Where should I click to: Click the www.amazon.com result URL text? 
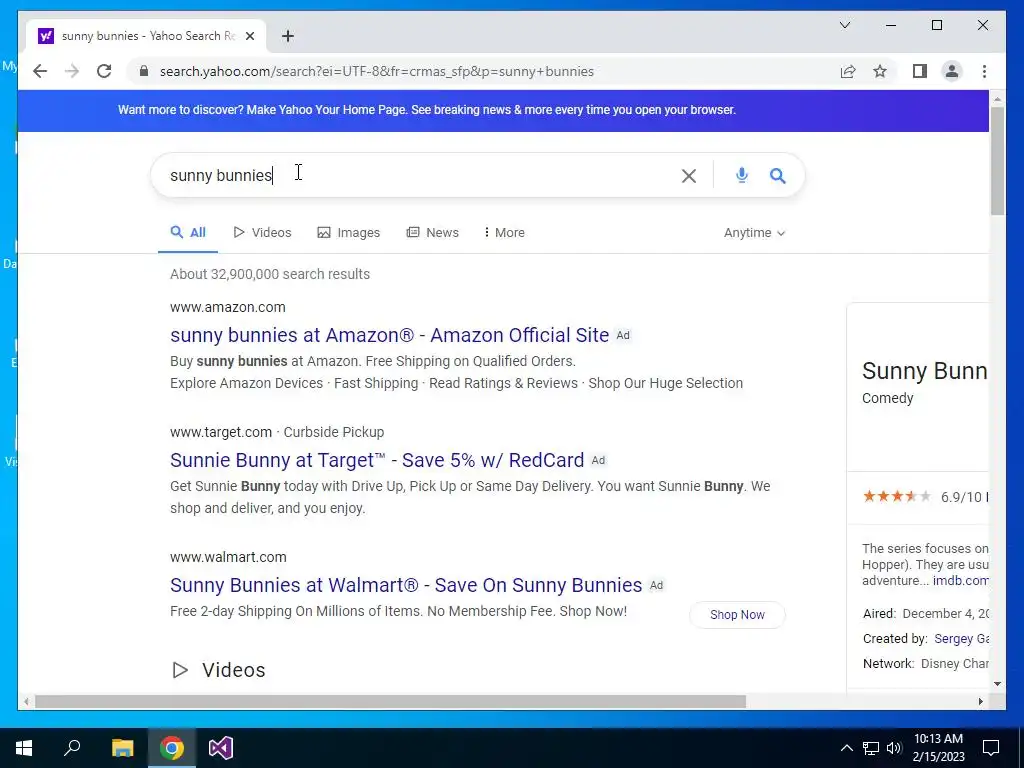[227, 307]
